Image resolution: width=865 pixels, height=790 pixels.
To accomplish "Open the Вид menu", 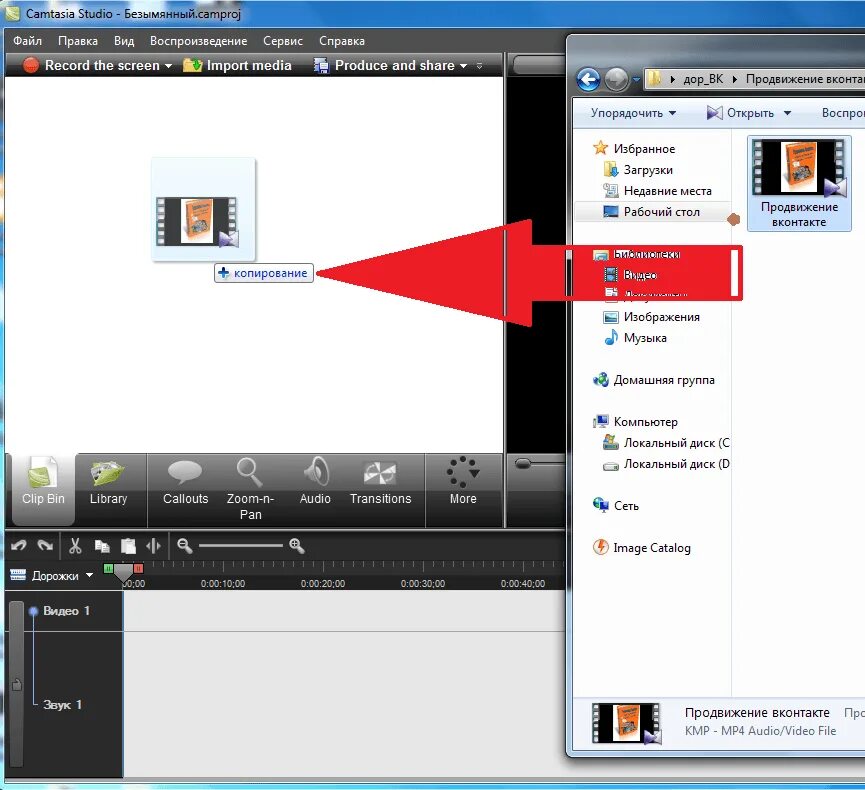I will [x=124, y=41].
